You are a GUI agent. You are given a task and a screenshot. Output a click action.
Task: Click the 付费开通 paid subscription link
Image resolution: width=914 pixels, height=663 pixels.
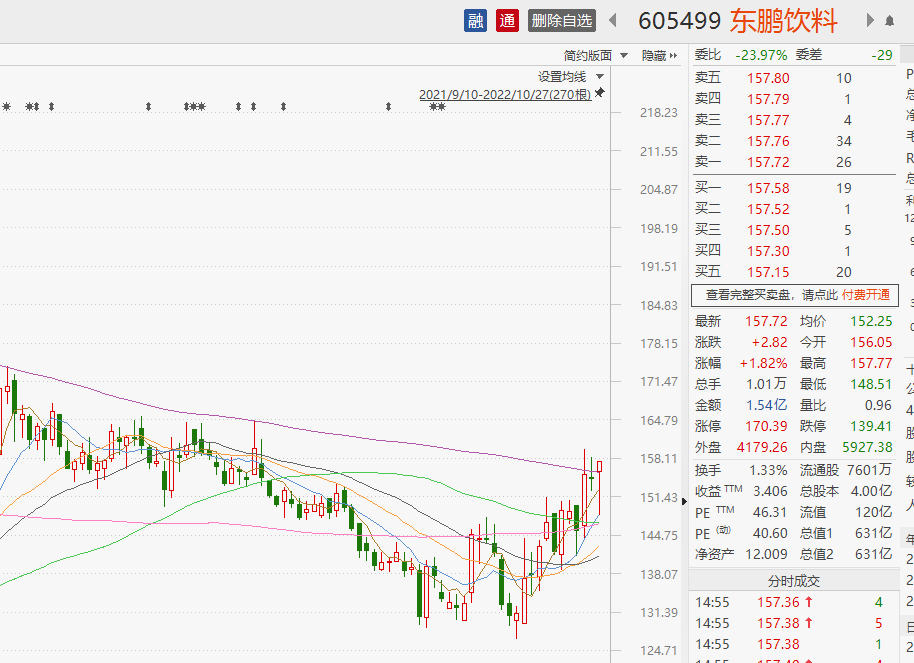[x=864, y=295]
